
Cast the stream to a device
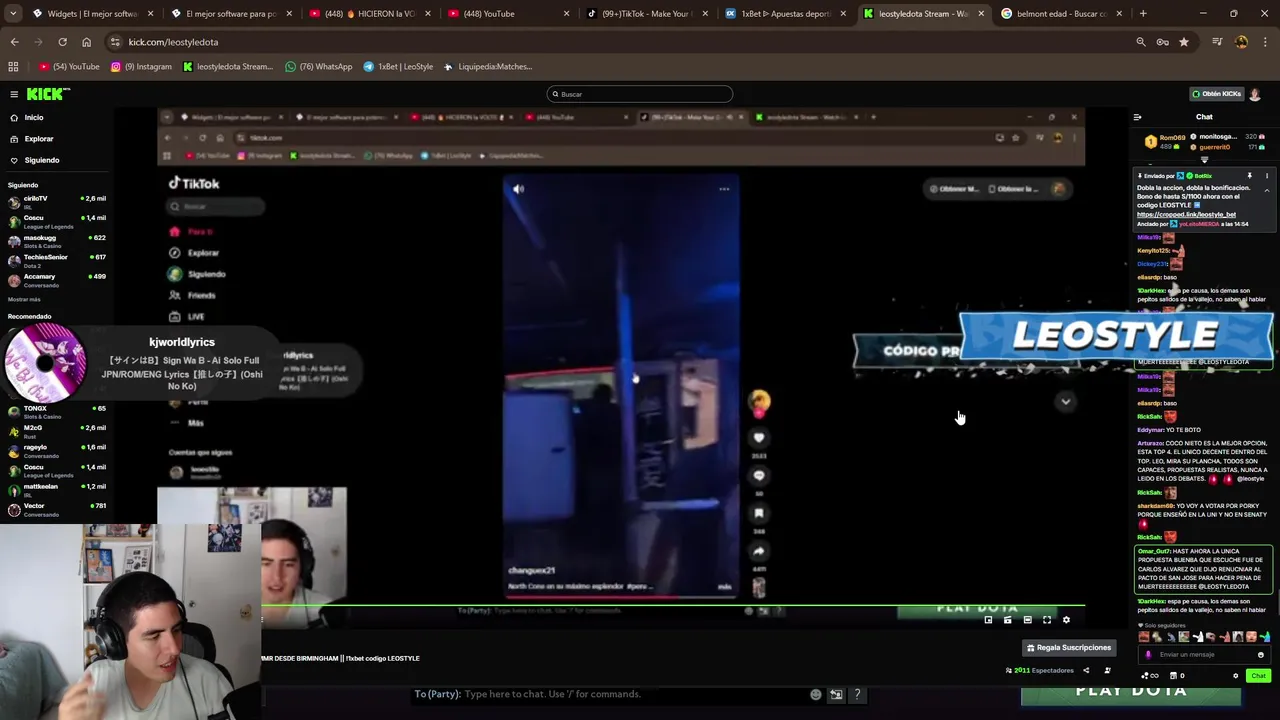click(1007, 620)
